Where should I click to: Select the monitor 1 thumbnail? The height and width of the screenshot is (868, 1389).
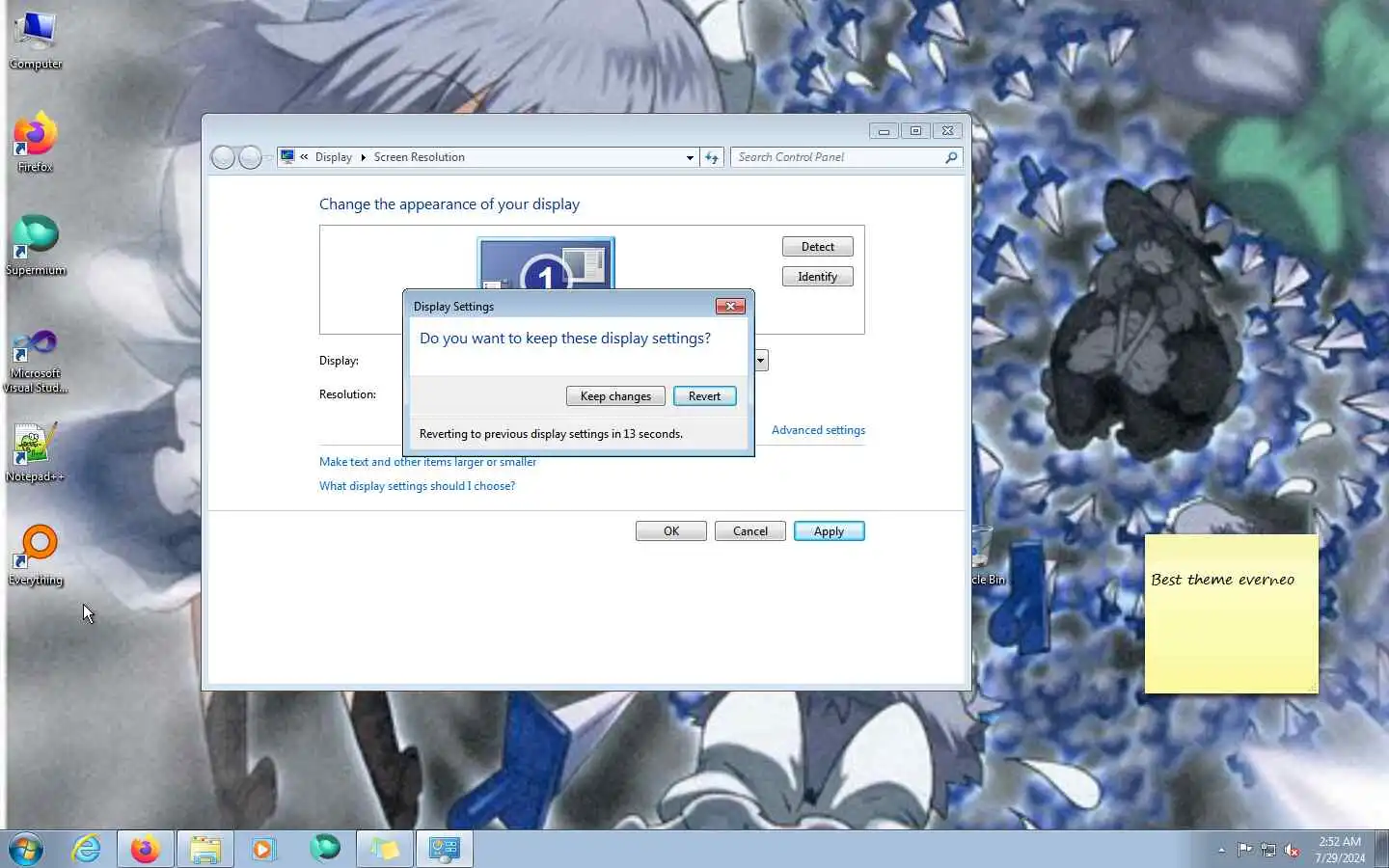(546, 263)
